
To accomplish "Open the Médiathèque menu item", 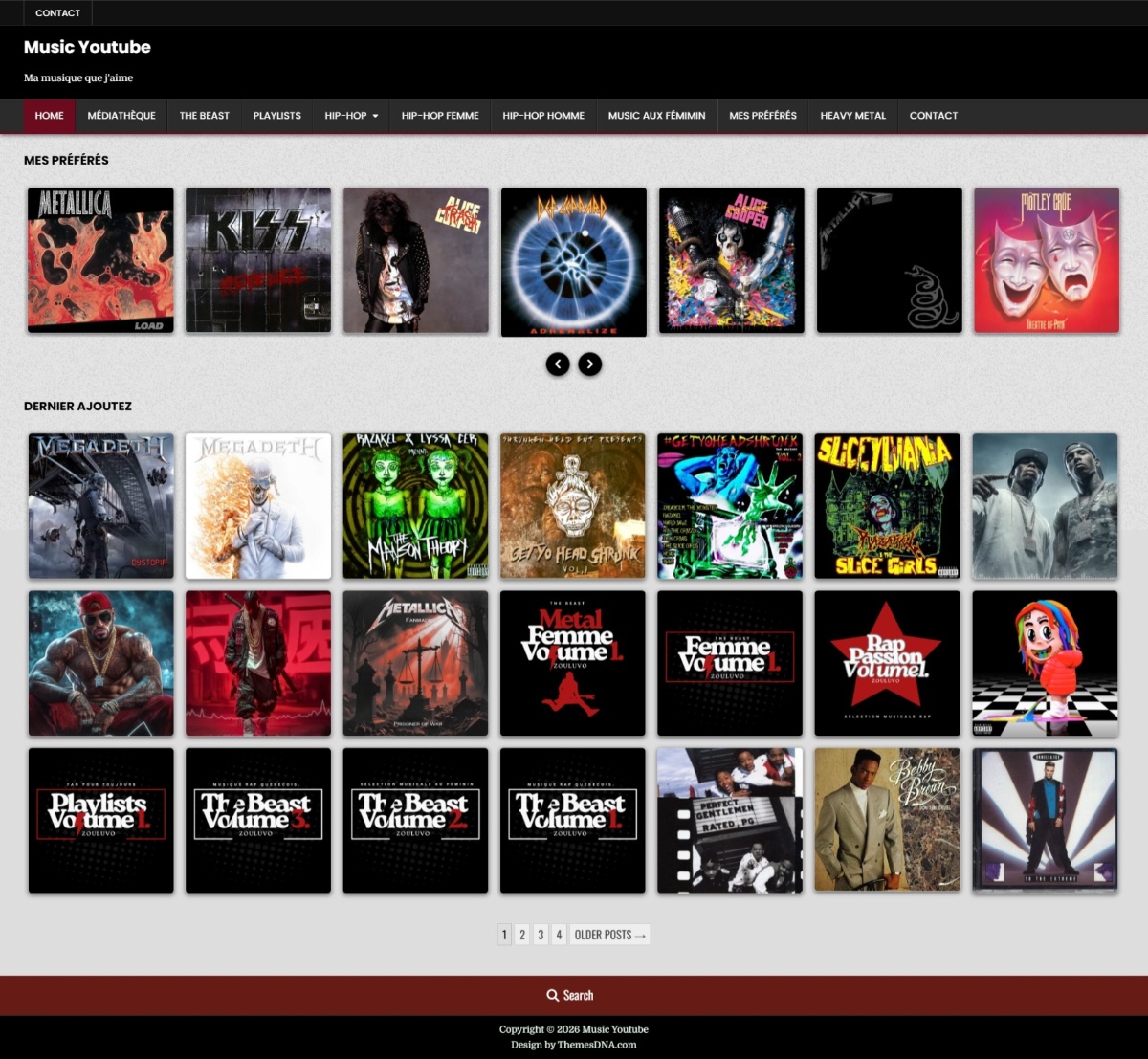I will point(121,116).
